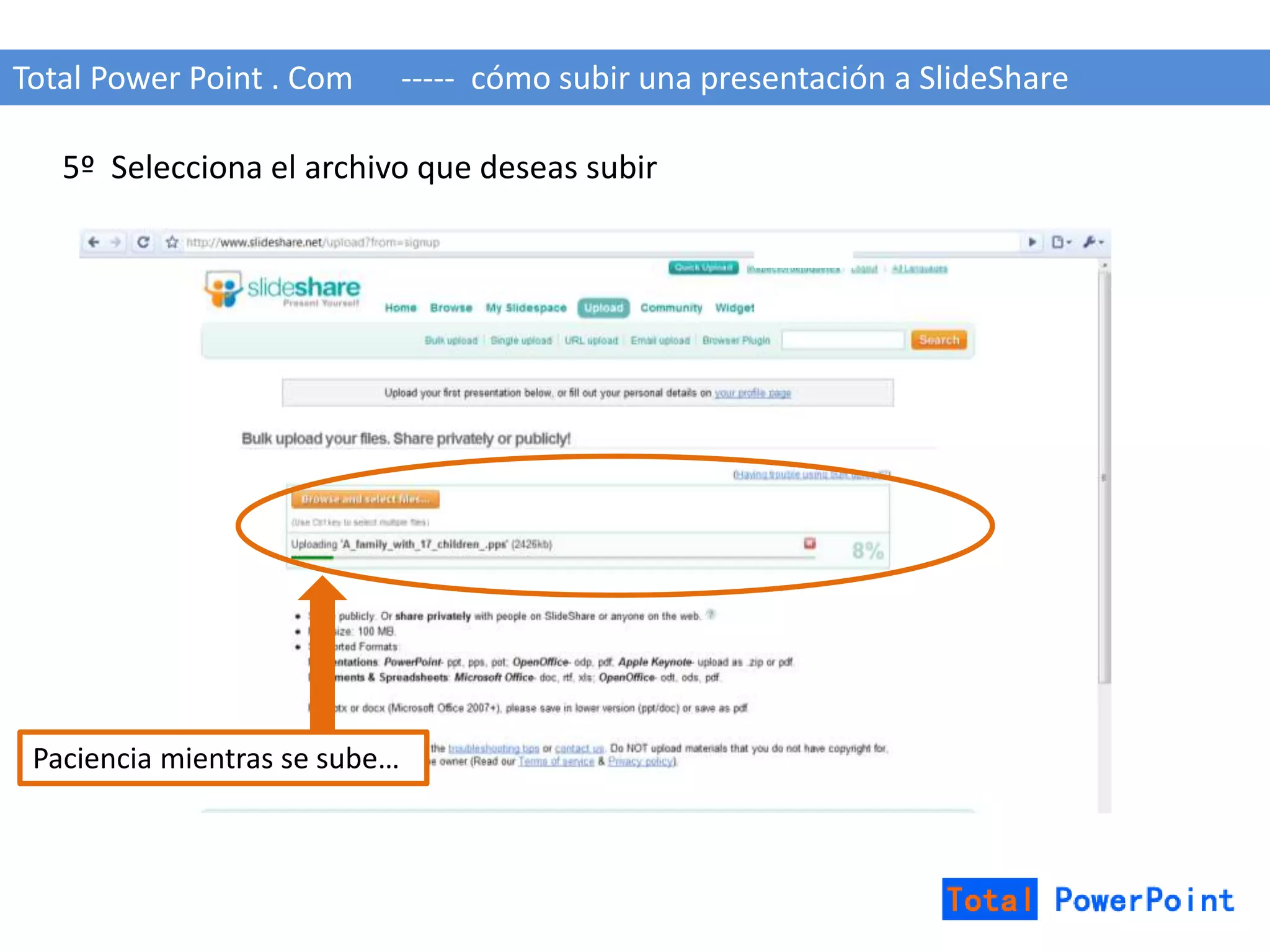
Task: Open the wrench settings menu
Action: click(x=1093, y=242)
